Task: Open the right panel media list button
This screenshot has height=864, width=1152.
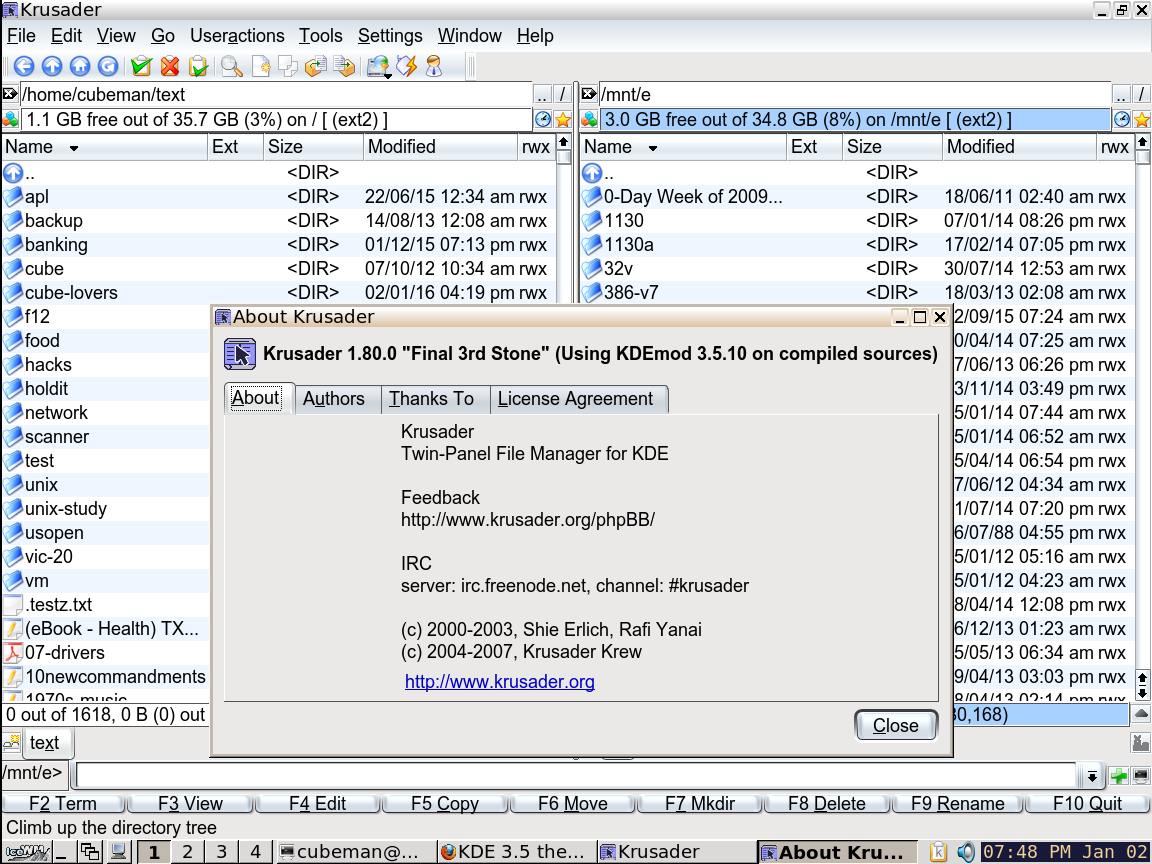Action: click(589, 119)
